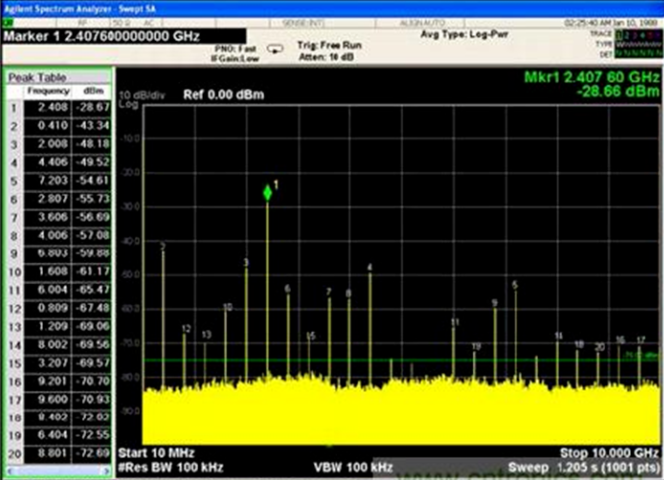
Task: Click the Start 10 MHz frequency annotation
Action: click(x=155, y=453)
